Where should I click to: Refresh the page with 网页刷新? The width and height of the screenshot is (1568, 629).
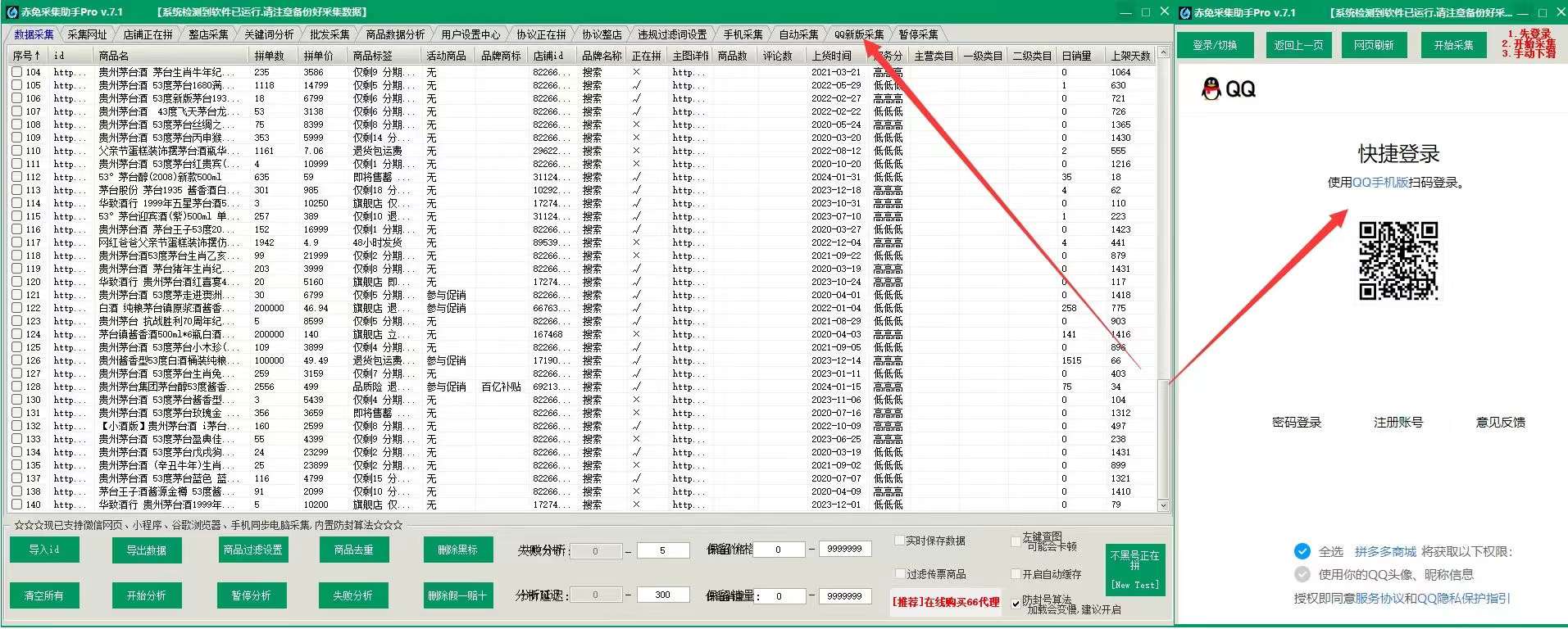click(x=1374, y=45)
